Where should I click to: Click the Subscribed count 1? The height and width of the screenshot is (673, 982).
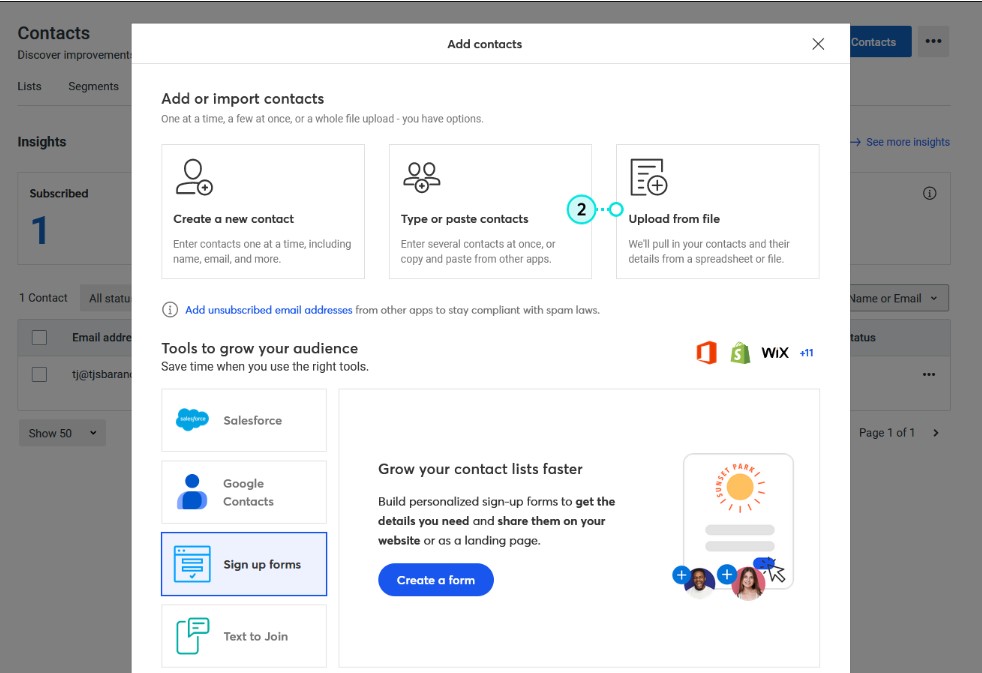pos(39,230)
